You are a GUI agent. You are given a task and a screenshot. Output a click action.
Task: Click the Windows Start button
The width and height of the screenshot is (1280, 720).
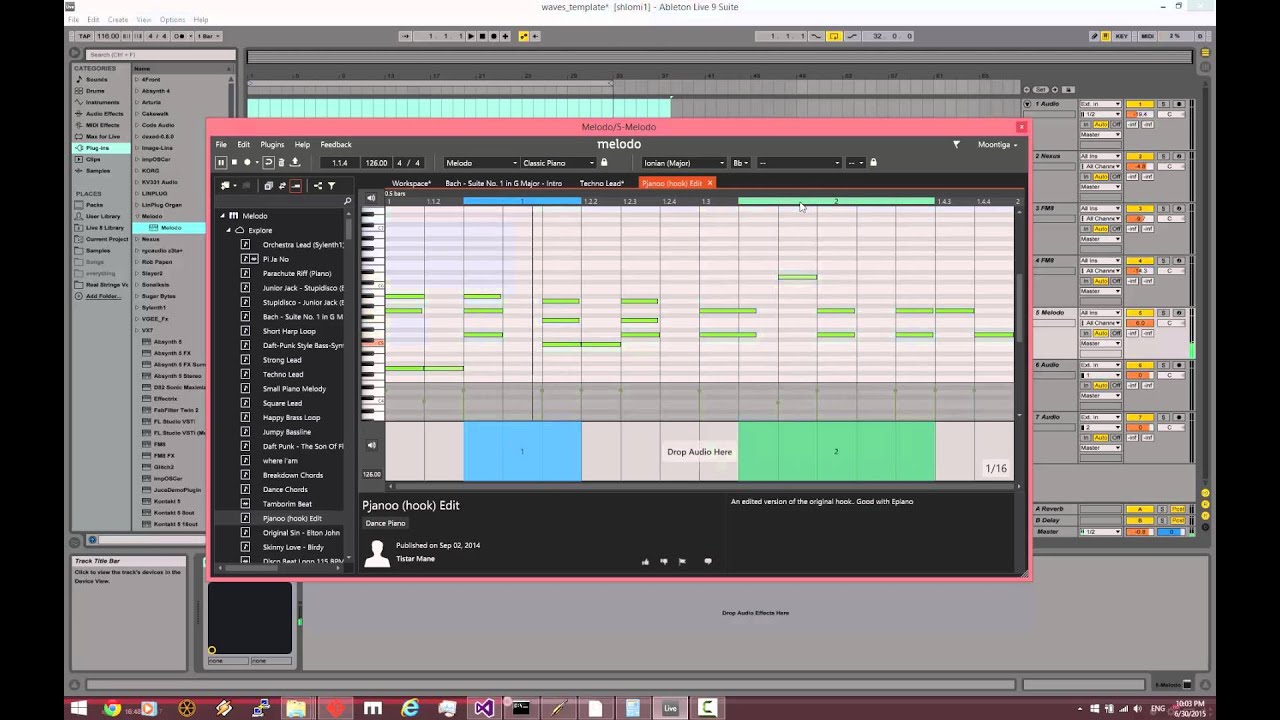pos(81,708)
